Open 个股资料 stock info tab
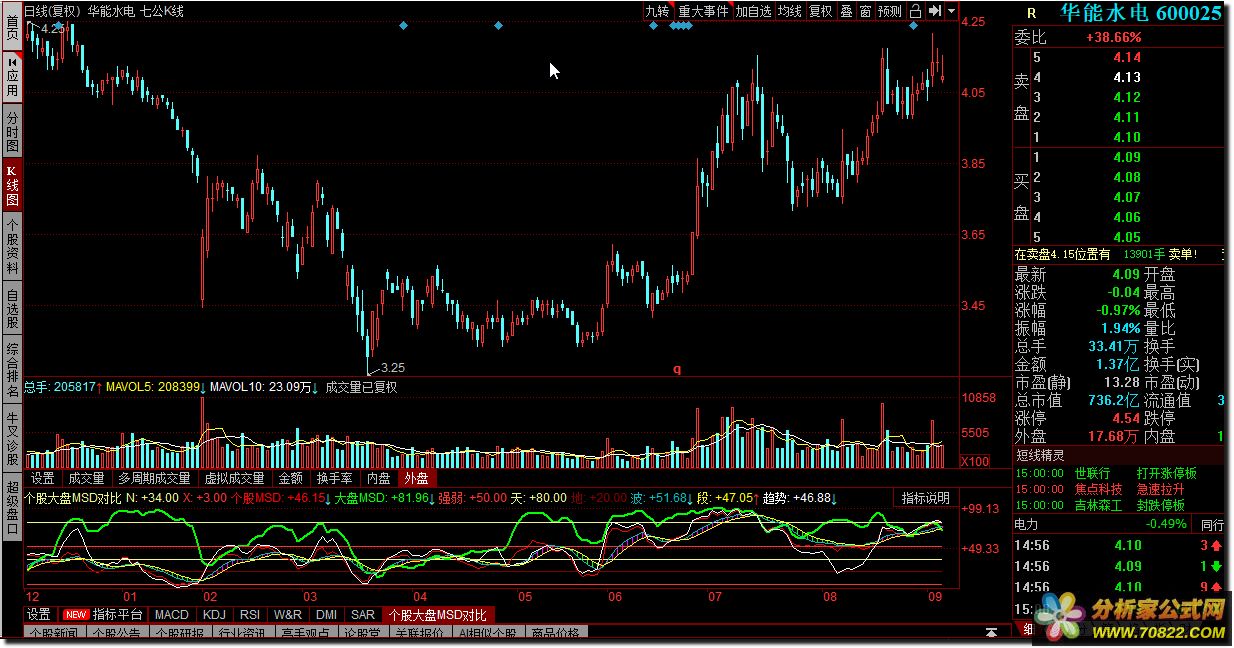Viewport: 1234px width, 648px height. coord(12,246)
